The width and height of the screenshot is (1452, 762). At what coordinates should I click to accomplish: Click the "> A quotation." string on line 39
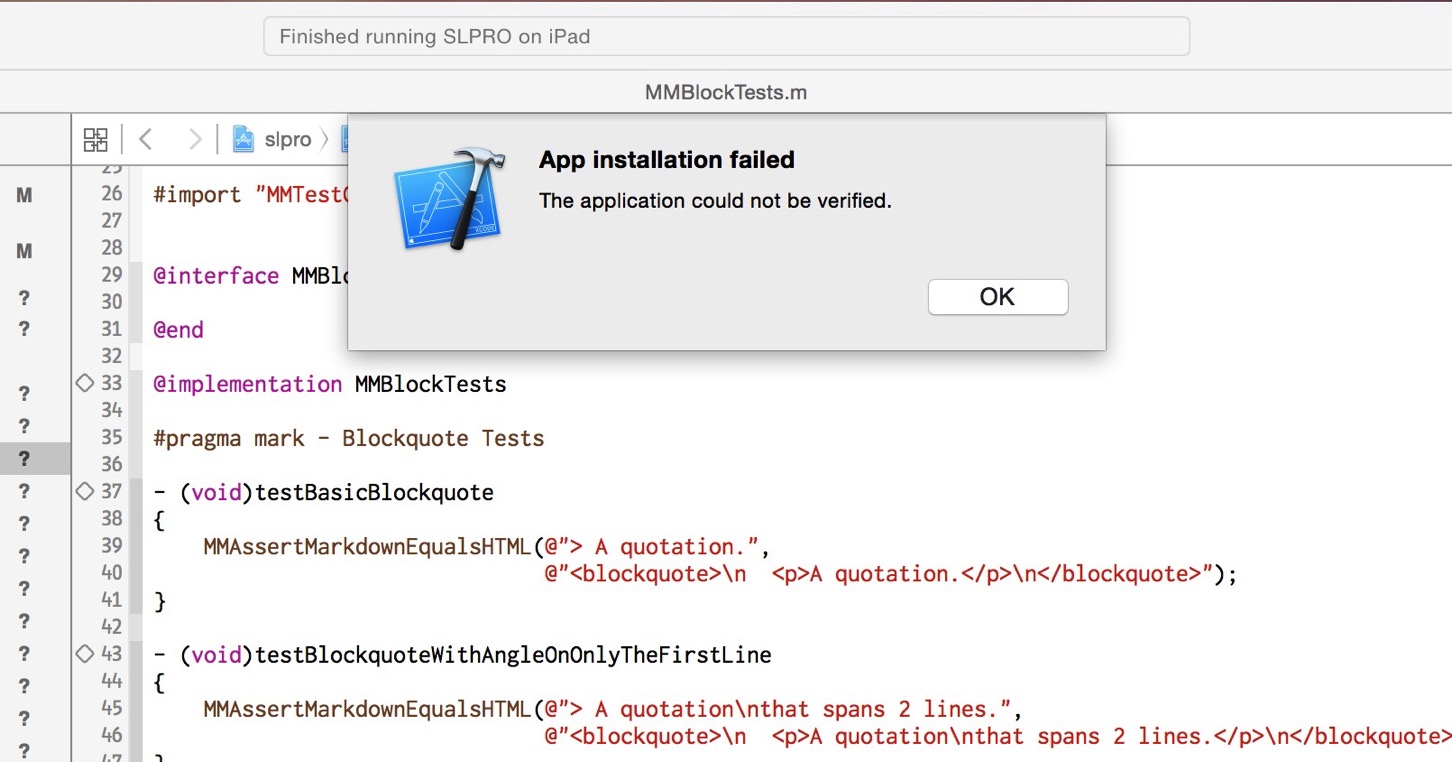tap(652, 547)
